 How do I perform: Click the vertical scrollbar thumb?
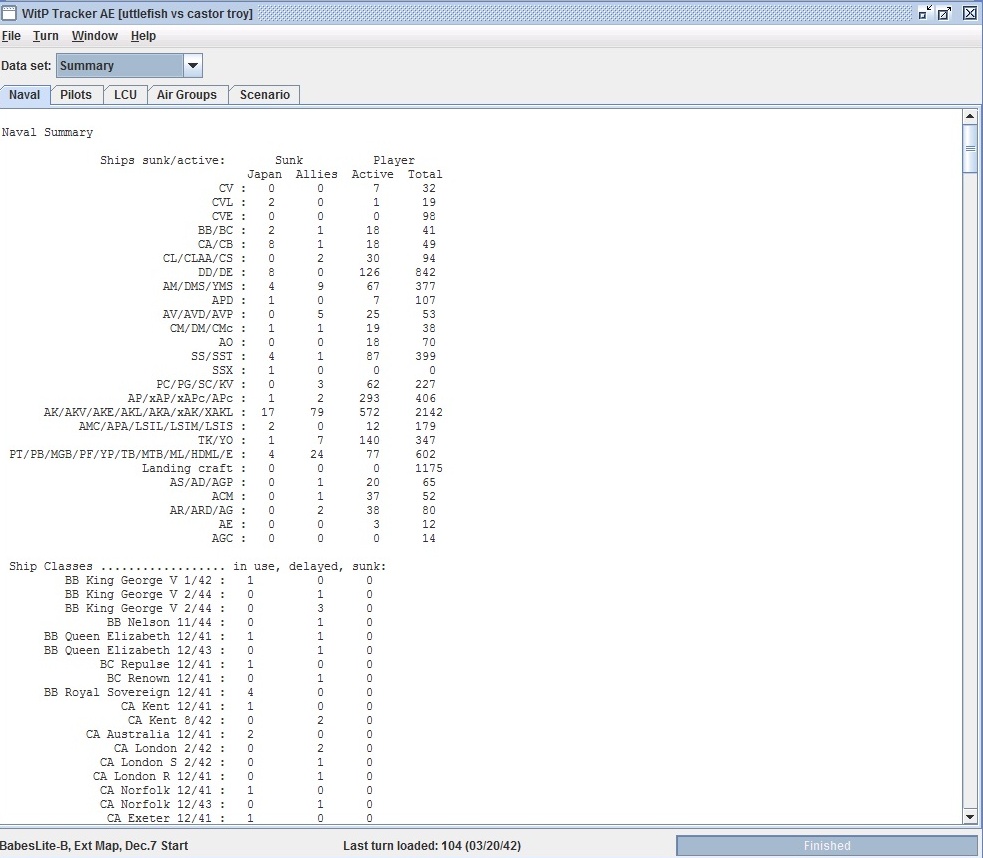pos(970,149)
